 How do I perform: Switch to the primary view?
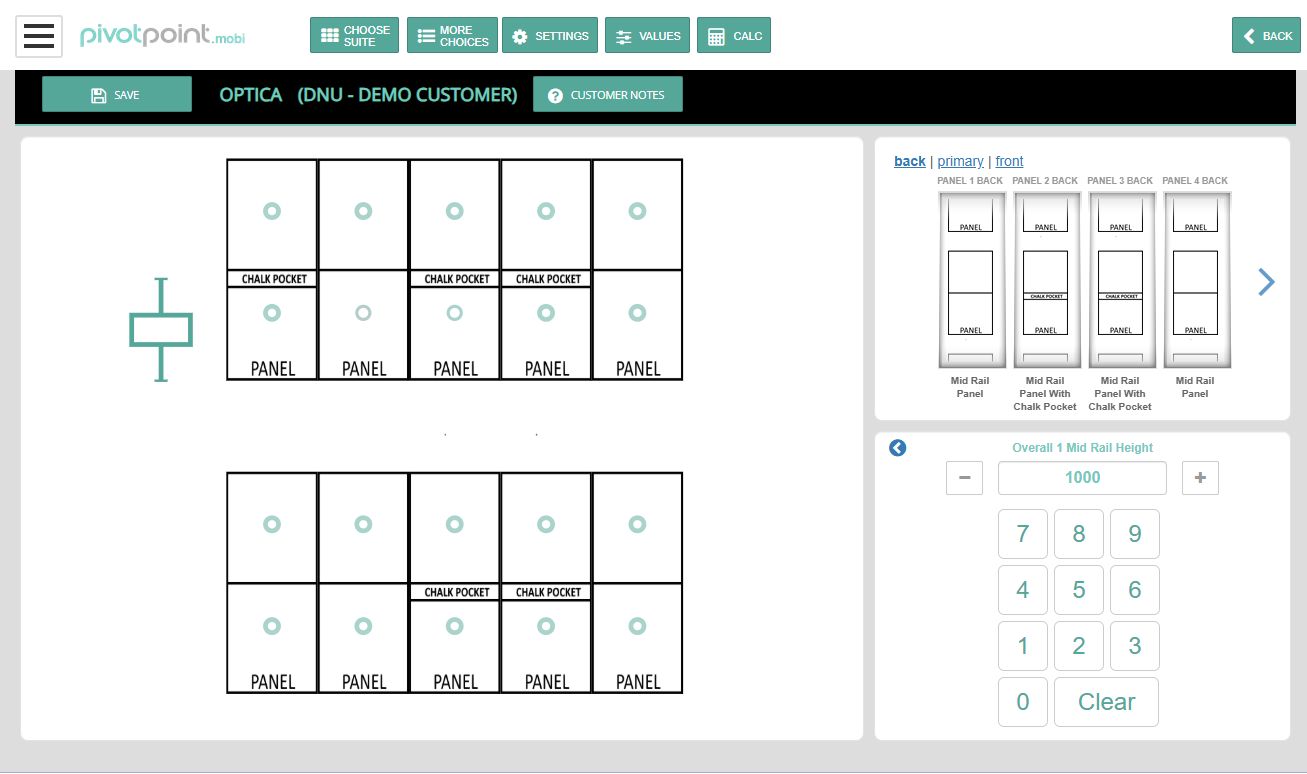pos(960,161)
